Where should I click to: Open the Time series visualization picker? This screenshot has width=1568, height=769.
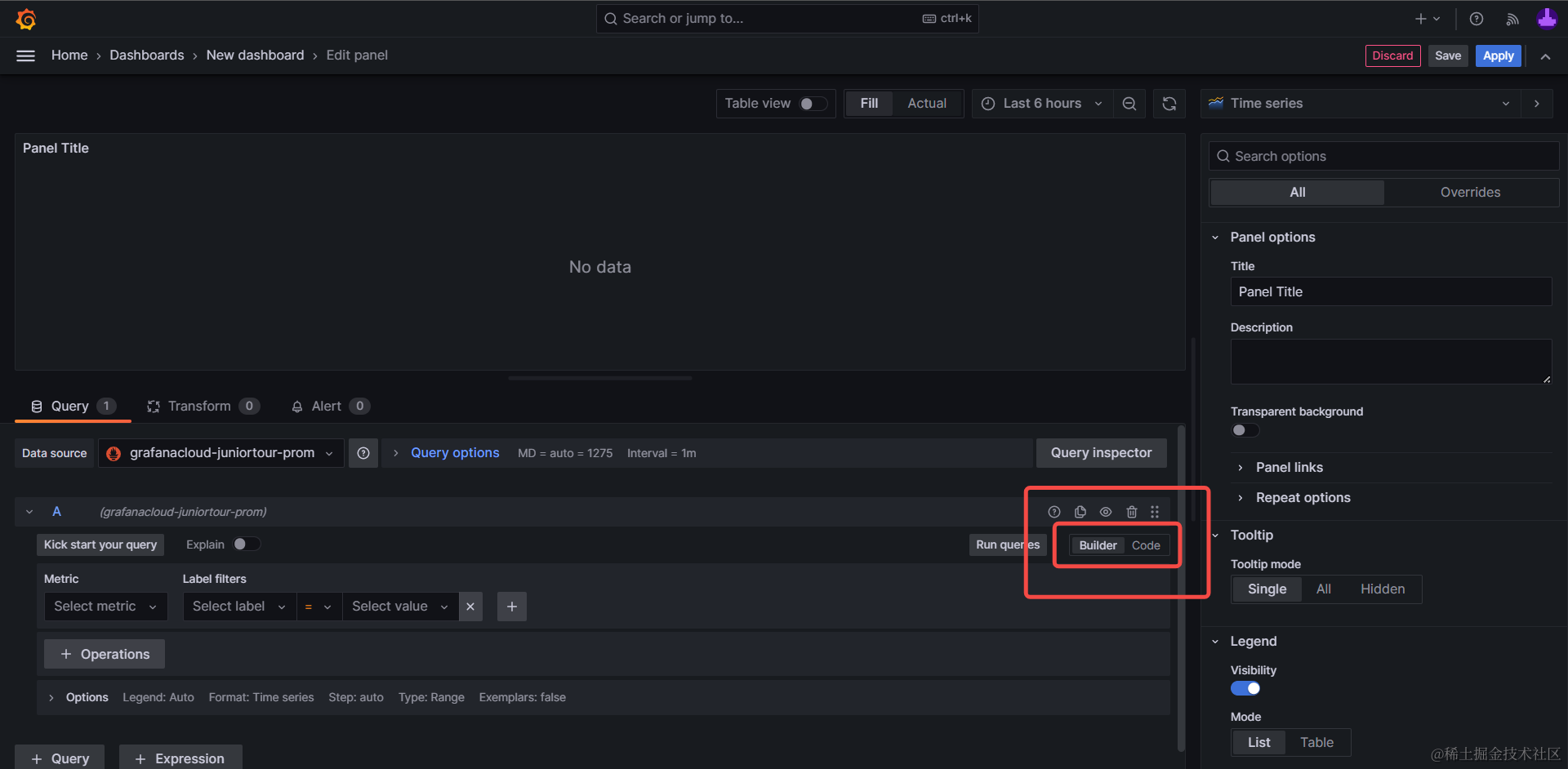[x=1360, y=104]
